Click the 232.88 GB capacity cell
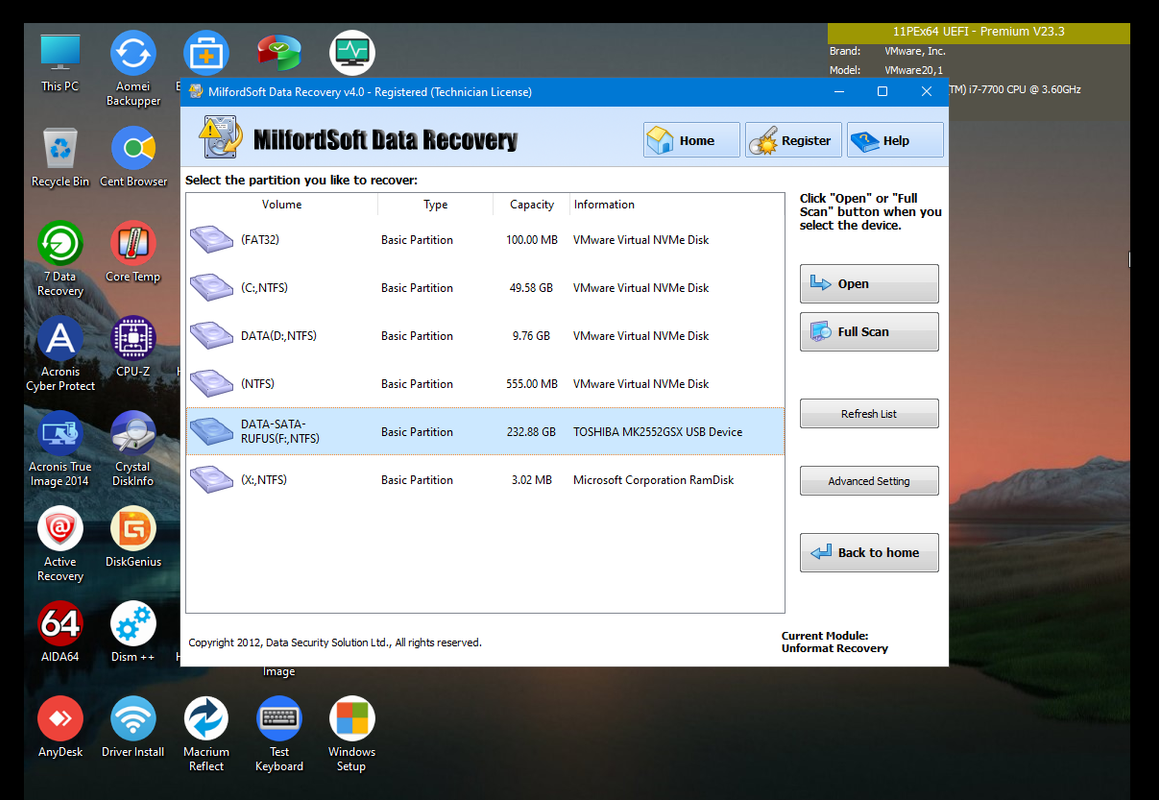The width and height of the screenshot is (1159, 800). (531, 432)
